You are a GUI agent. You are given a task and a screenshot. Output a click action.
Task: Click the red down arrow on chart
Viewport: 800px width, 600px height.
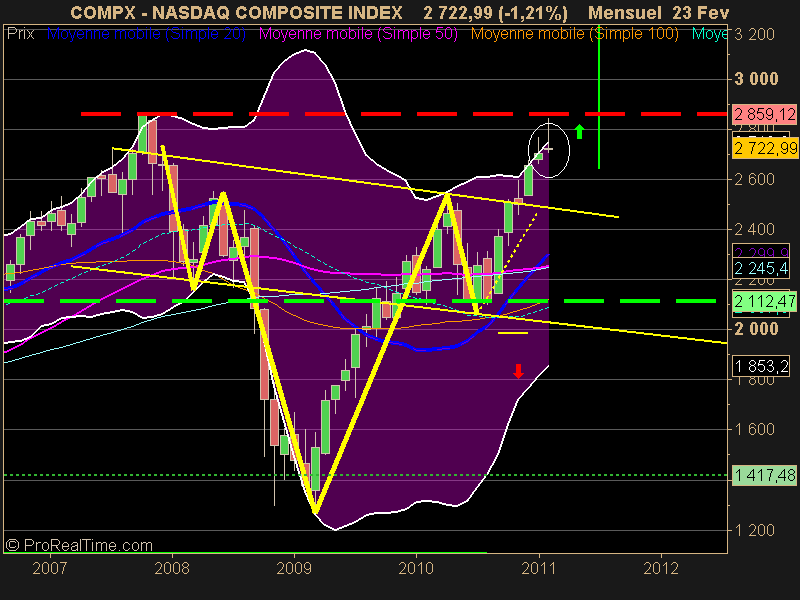coord(518,371)
